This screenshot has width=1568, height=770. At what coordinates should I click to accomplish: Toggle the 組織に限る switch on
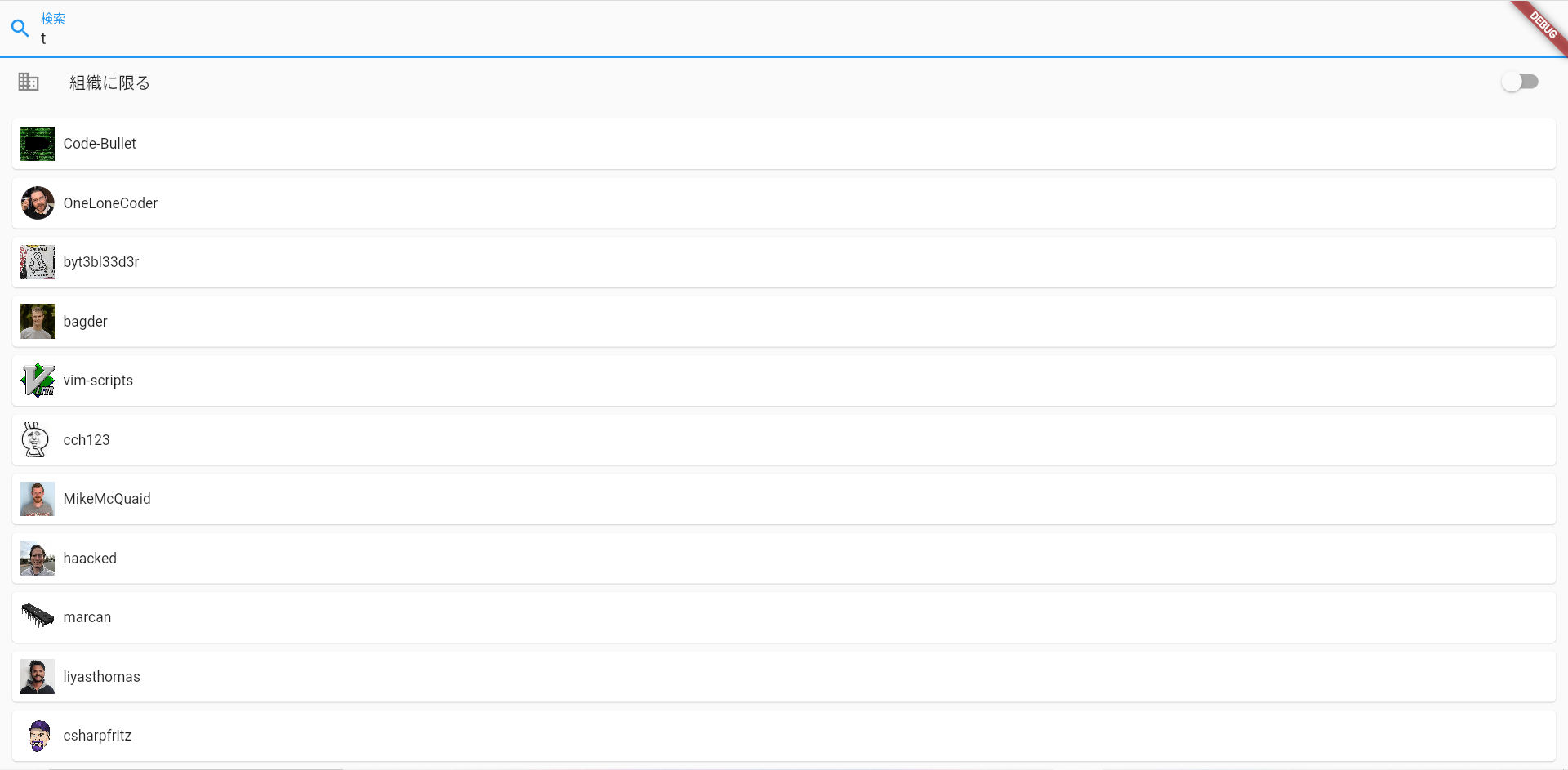pos(1519,82)
